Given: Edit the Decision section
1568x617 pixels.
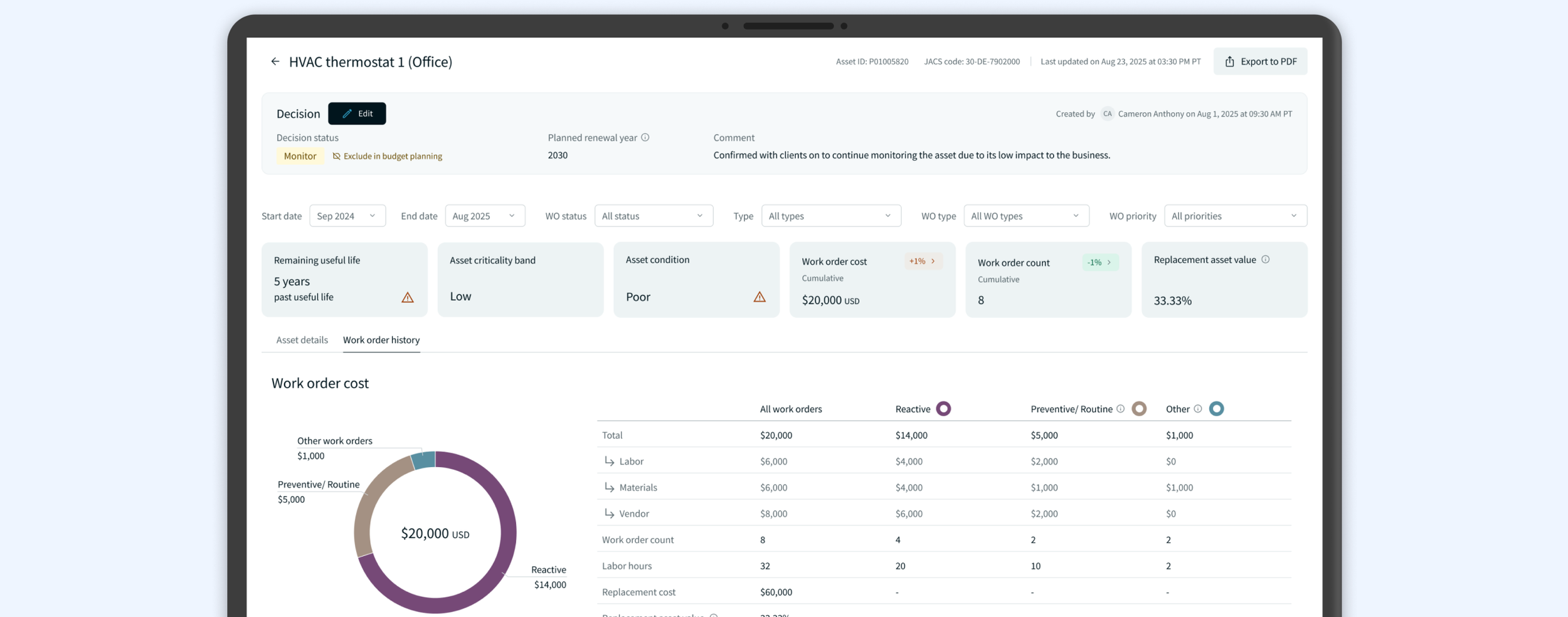Looking at the screenshot, I should (357, 113).
